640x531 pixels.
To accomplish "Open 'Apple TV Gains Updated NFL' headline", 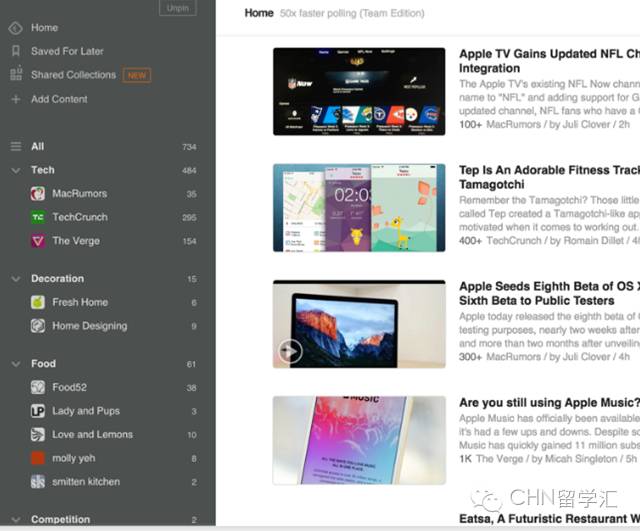I will (x=549, y=61).
